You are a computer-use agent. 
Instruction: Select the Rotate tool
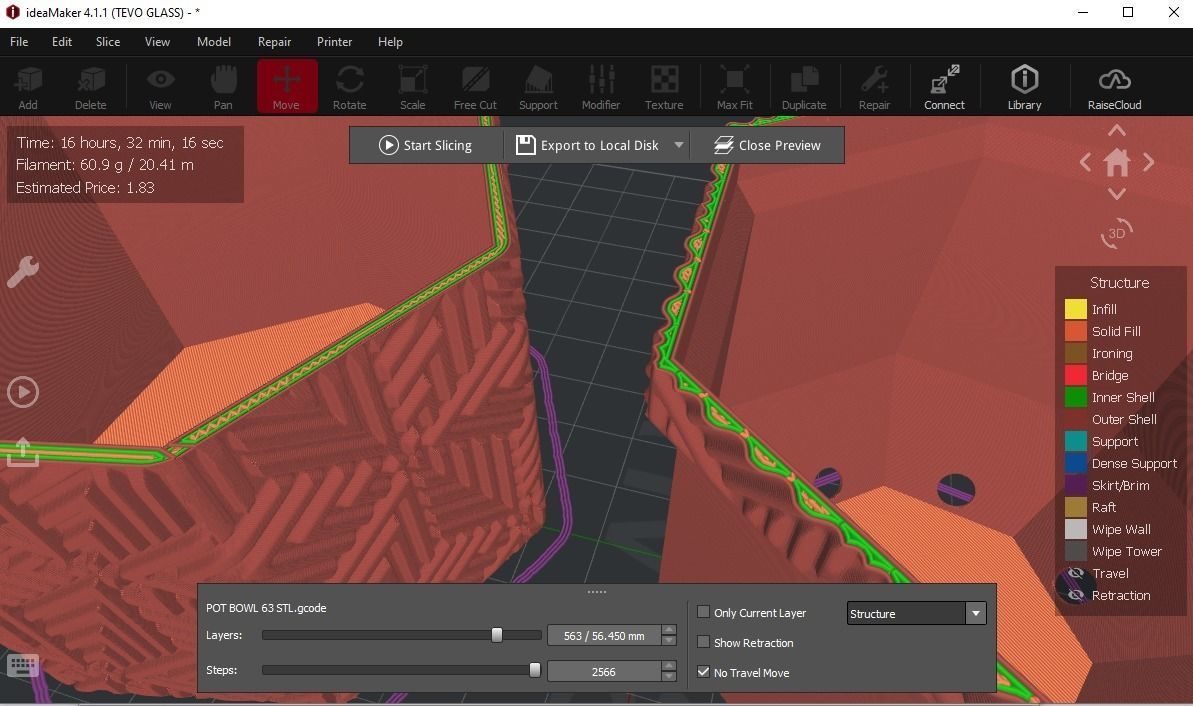pyautogui.click(x=349, y=87)
